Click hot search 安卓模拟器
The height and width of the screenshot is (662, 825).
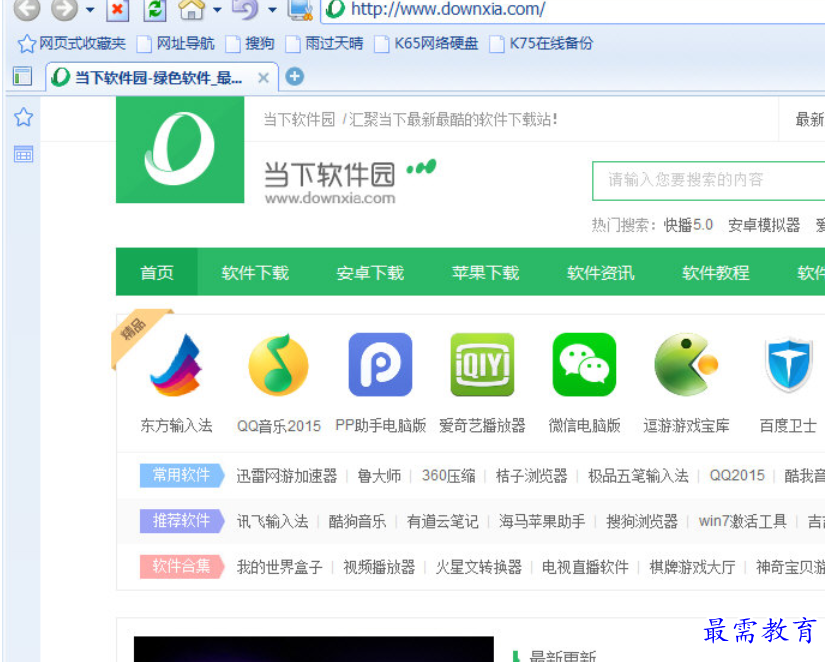click(764, 225)
